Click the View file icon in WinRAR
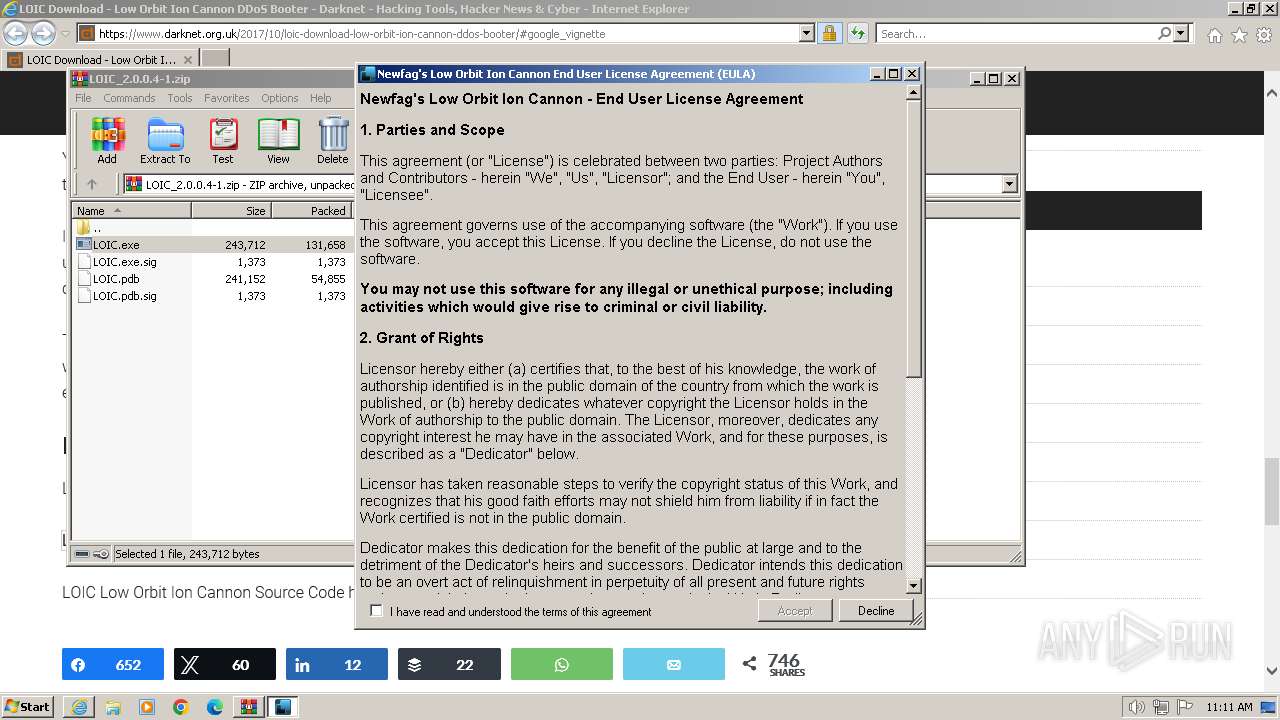This screenshot has width=1280, height=720. [278, 140]
